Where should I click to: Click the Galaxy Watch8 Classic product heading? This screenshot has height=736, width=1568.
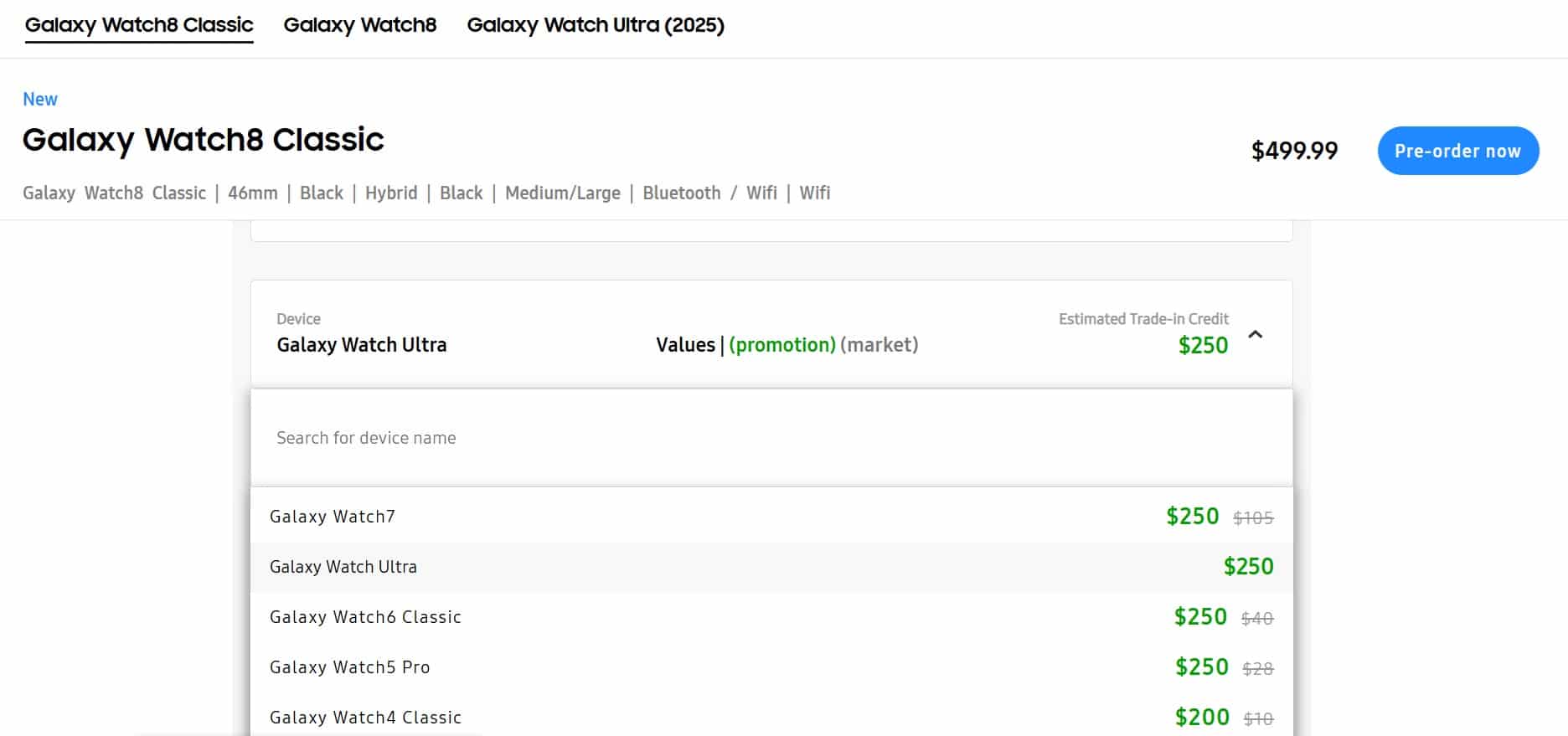[203, 140]
